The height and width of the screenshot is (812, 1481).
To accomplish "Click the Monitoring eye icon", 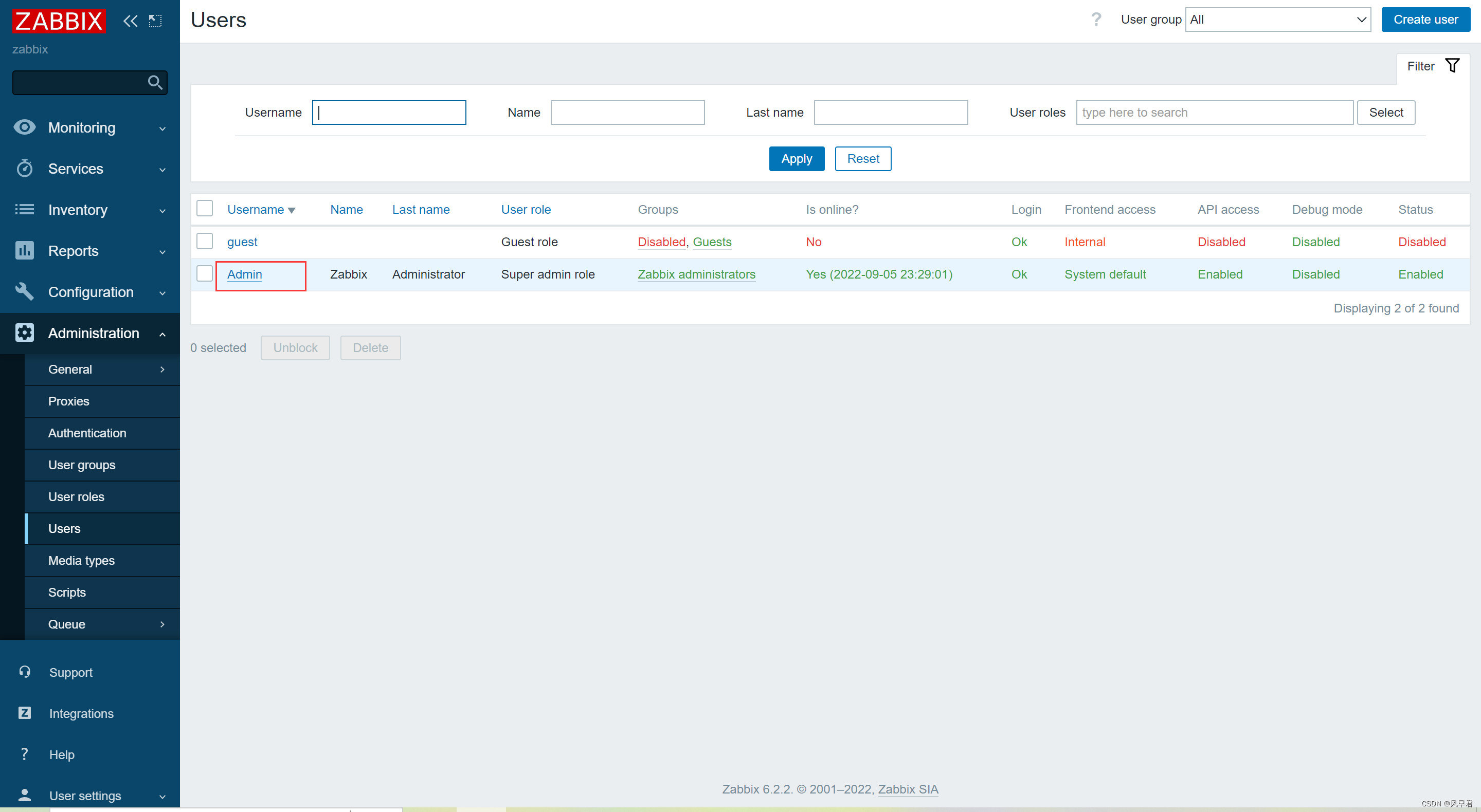I will click(24, 127).
